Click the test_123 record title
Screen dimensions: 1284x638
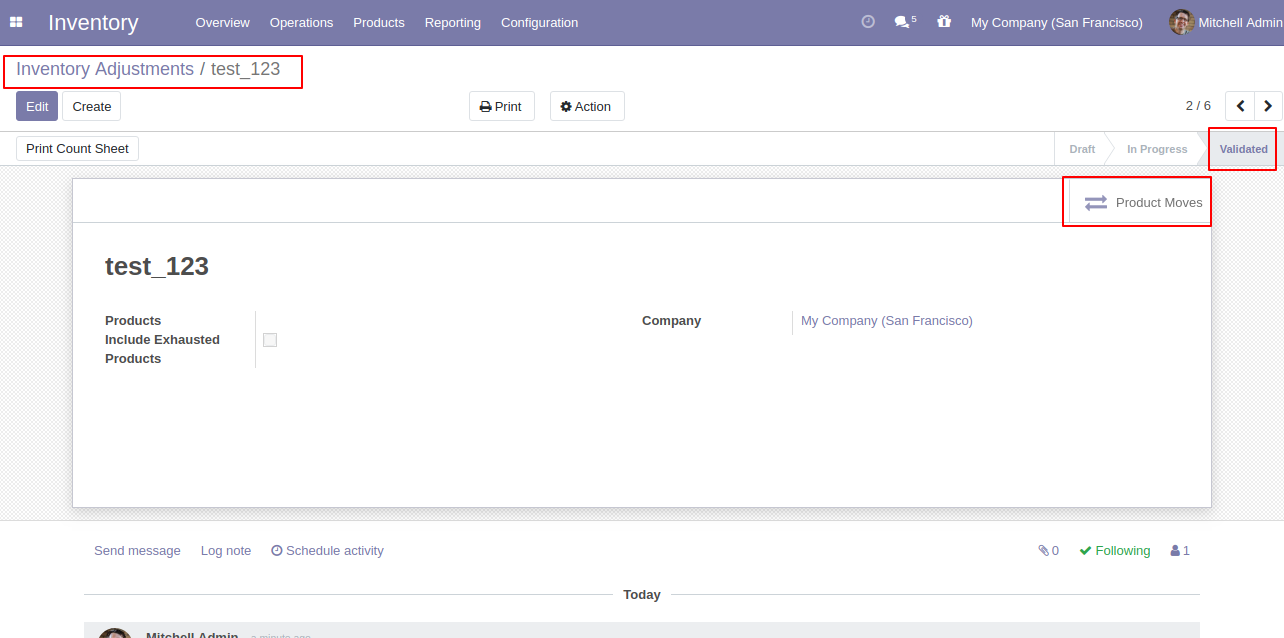click(x=157, y=266)
